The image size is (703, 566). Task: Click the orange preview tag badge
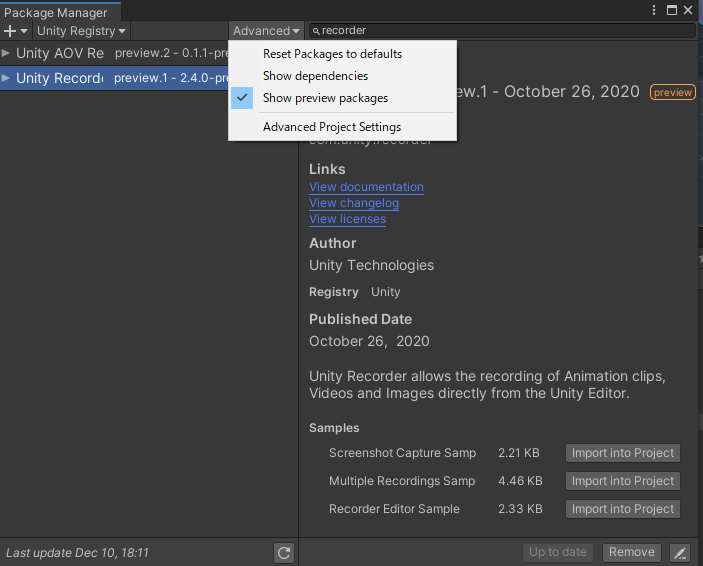pyautogui.click(x=673, y=92)
